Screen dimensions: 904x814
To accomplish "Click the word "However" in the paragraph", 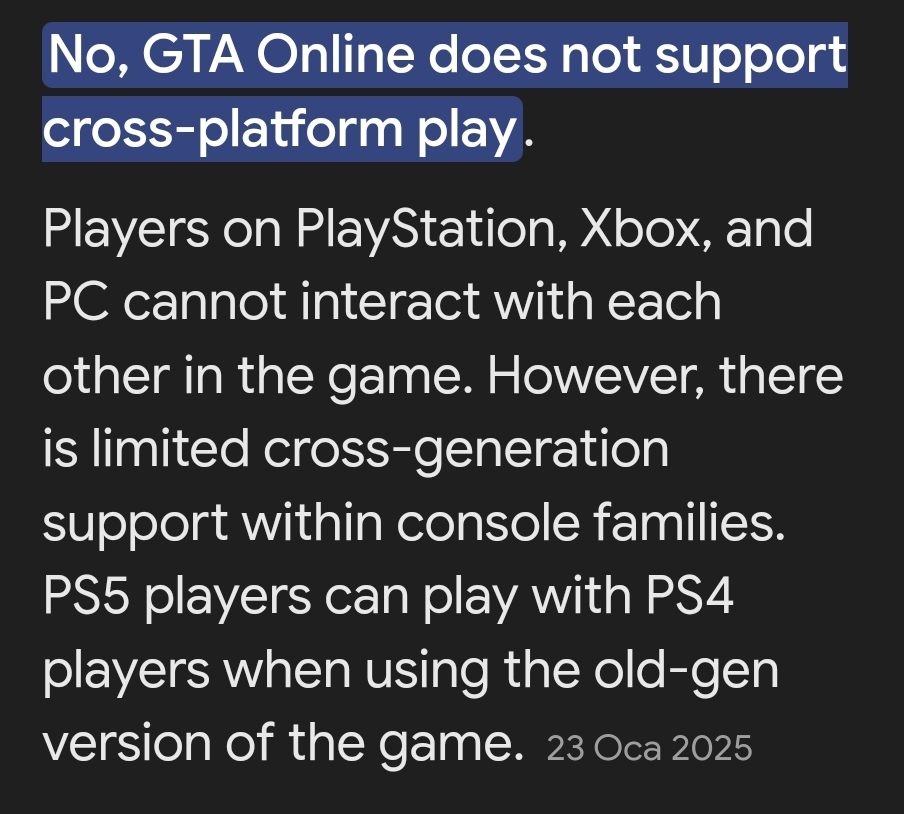I will (x=596, y=376).
